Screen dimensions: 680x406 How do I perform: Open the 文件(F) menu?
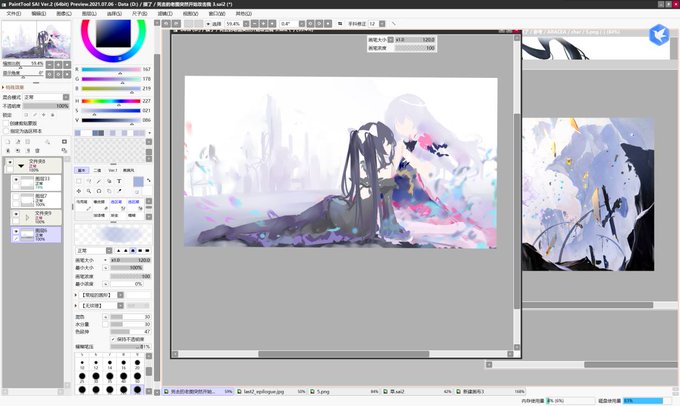[13, 13]
